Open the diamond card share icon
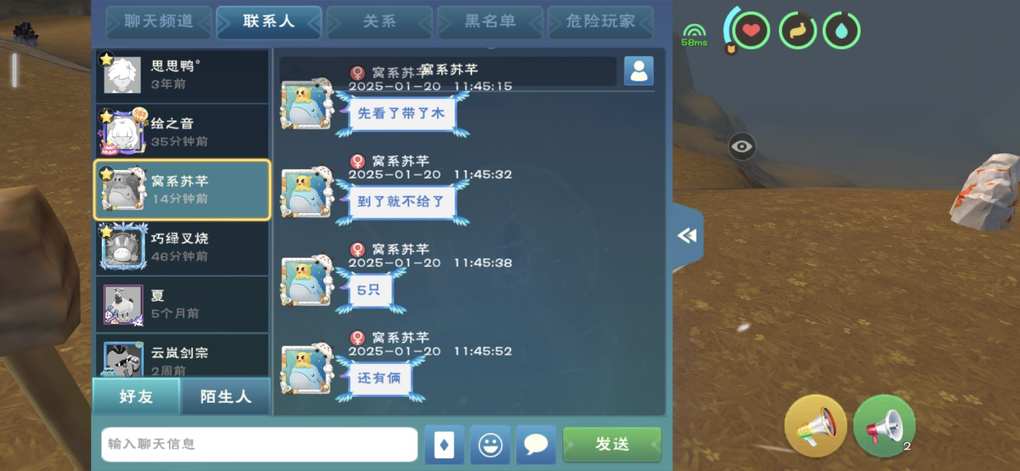Screen dimensions: 1020x471 click(444, 445)
